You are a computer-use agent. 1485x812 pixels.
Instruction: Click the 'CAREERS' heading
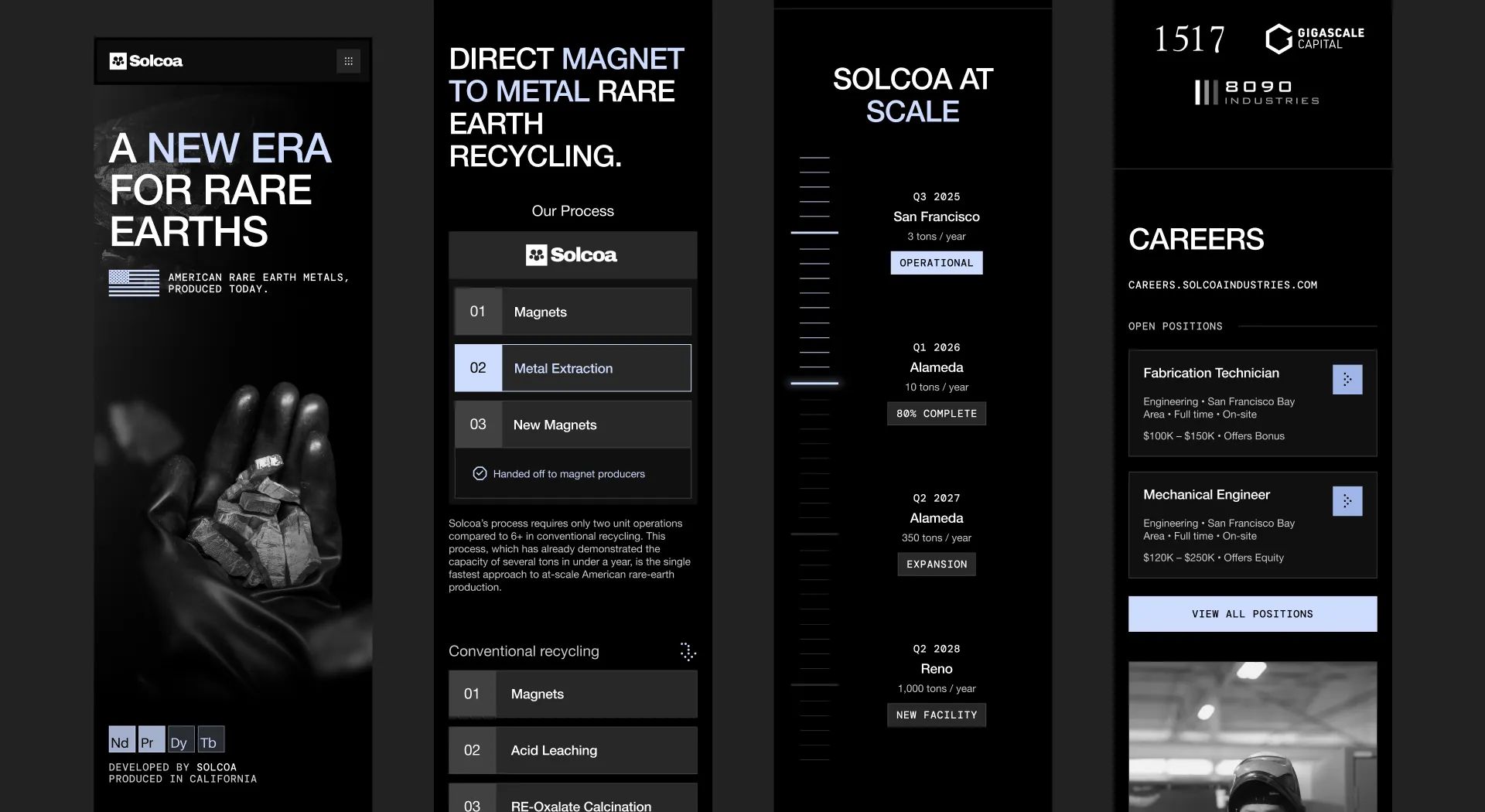coord(1196,239)
